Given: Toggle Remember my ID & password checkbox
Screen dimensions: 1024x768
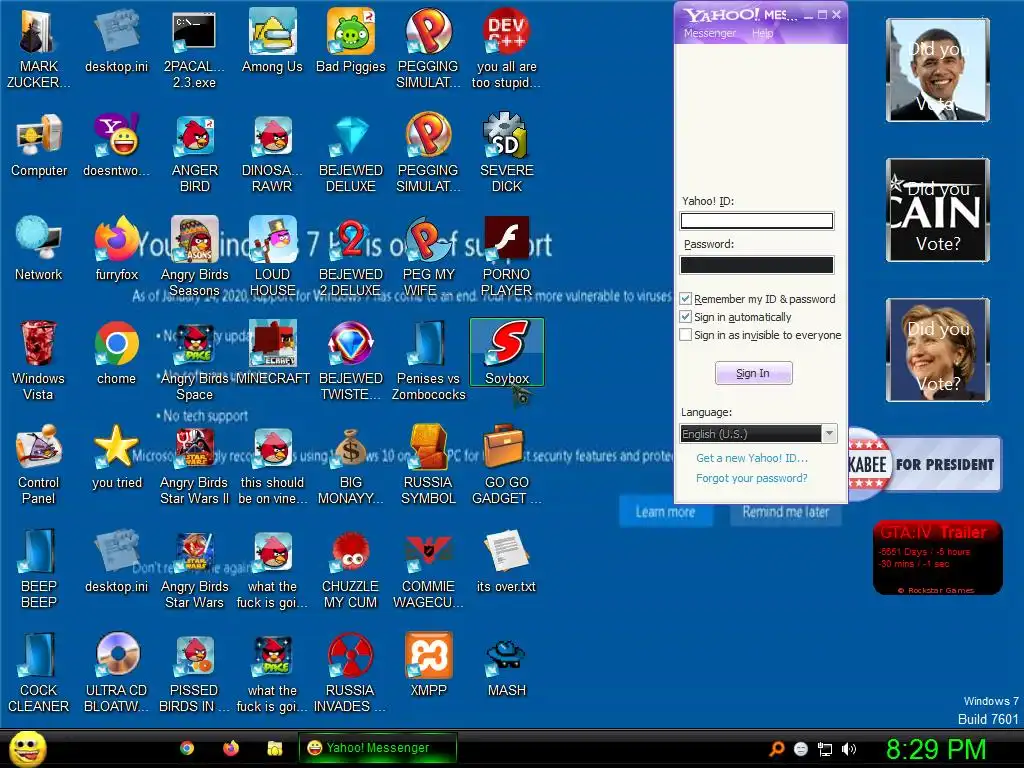Looking at the screenshot, I should pos(686,299).
